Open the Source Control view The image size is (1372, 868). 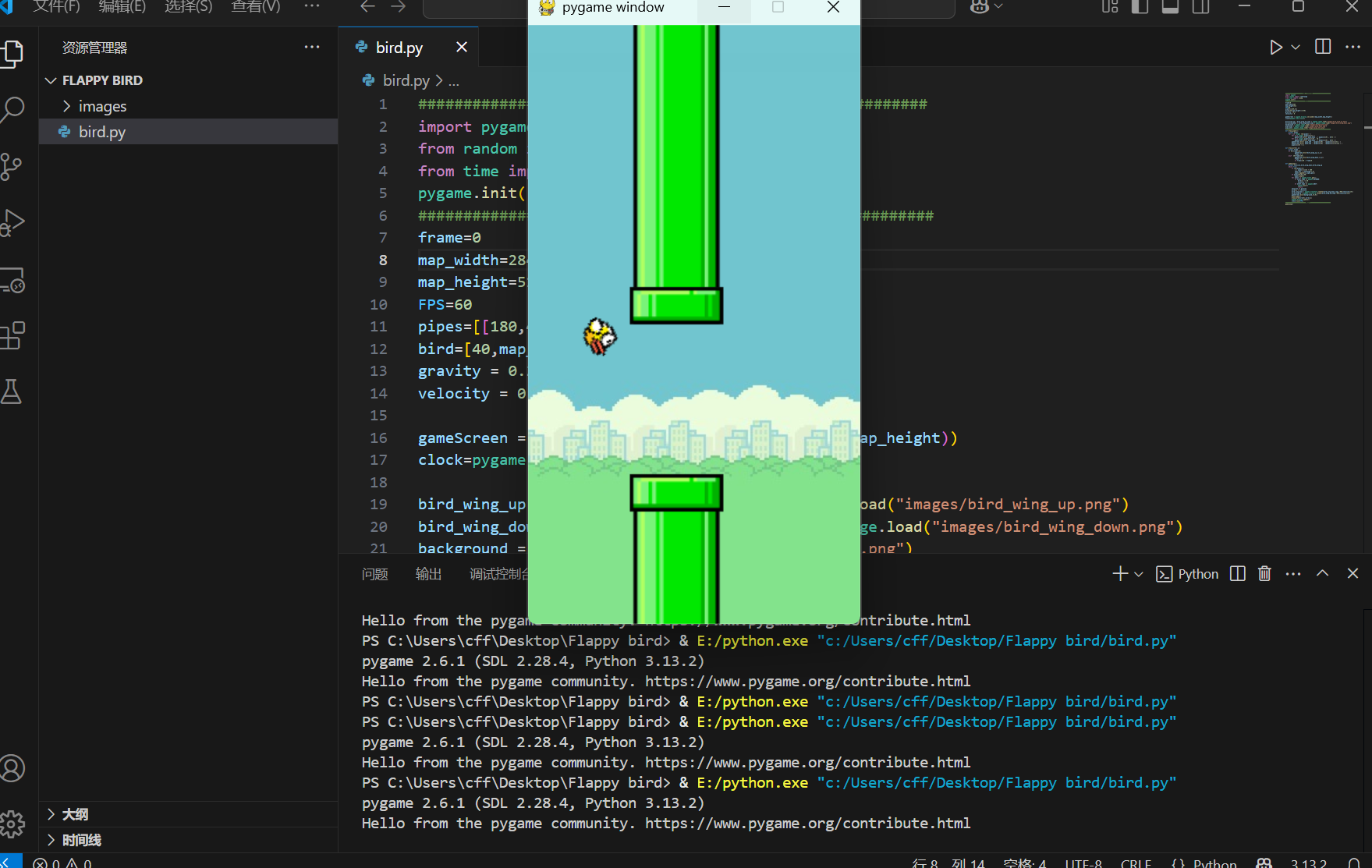[12, 166]
